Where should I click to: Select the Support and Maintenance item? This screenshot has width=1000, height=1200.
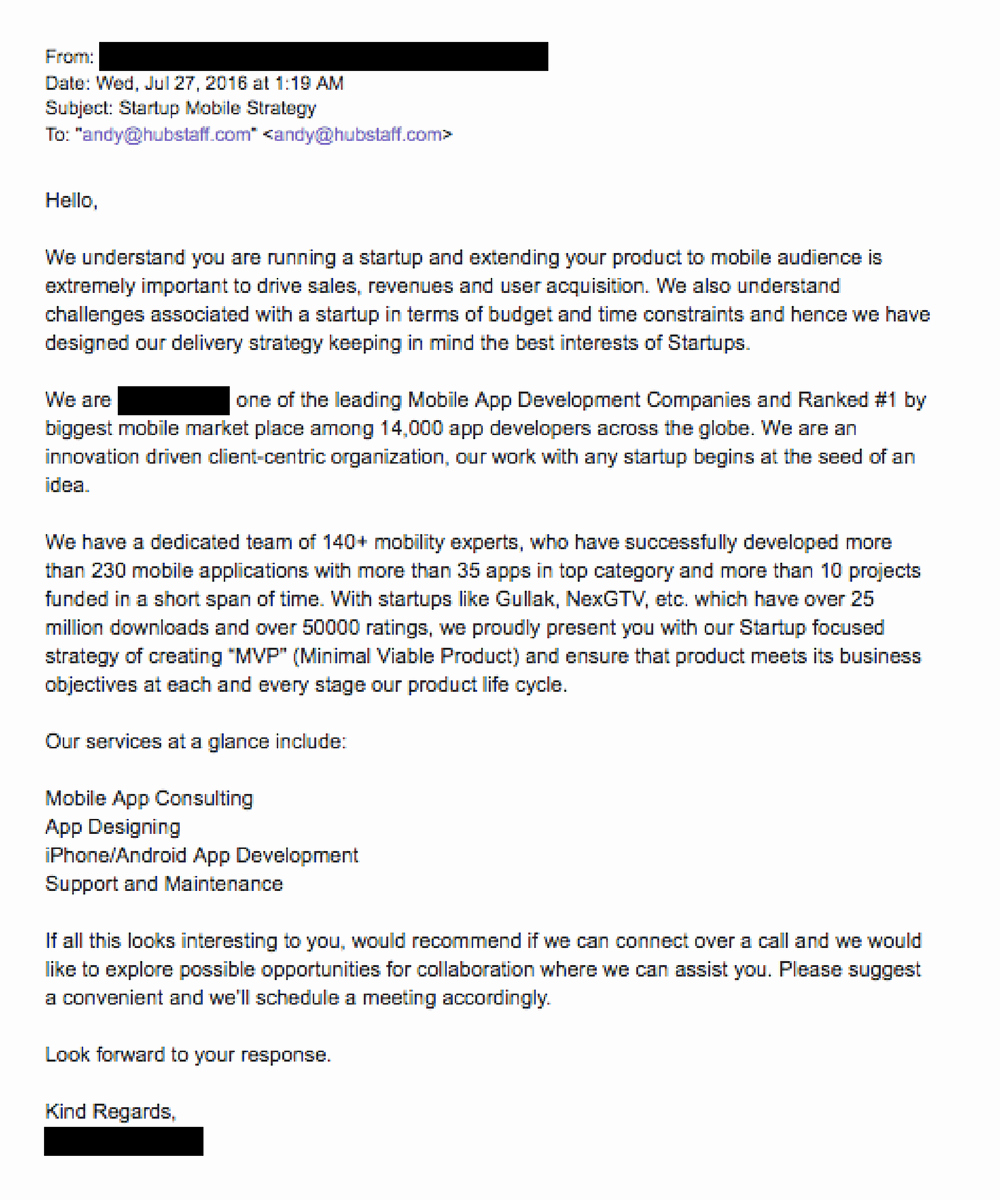(164, 884)
